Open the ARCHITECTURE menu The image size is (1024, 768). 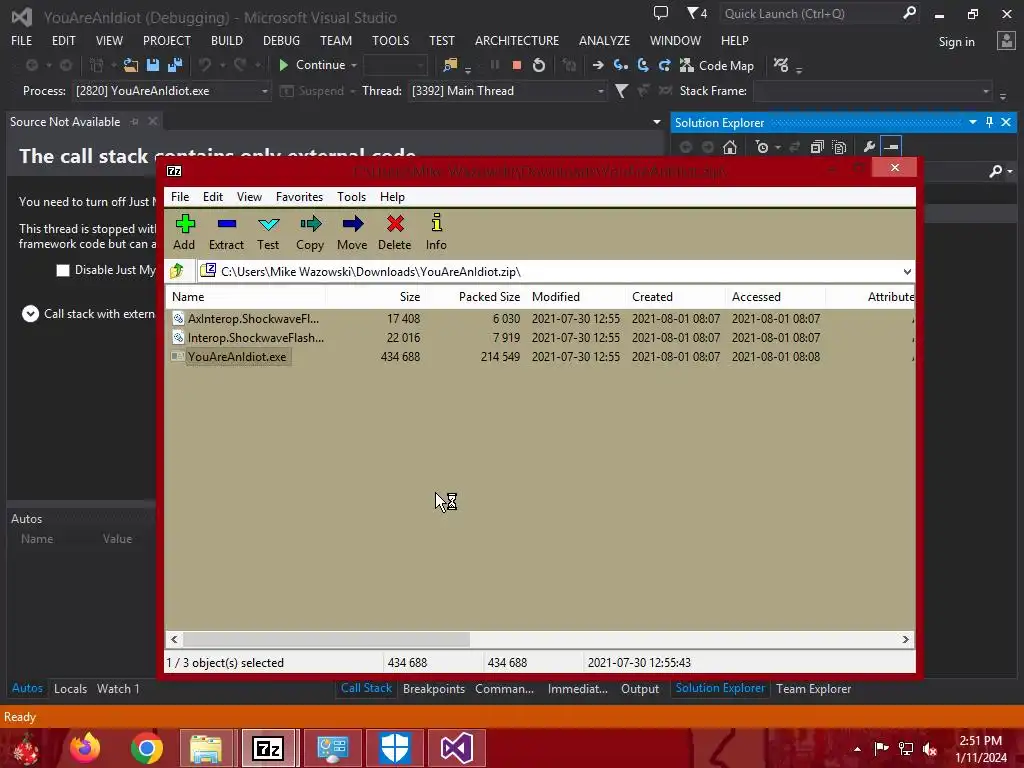click(517, 40)
